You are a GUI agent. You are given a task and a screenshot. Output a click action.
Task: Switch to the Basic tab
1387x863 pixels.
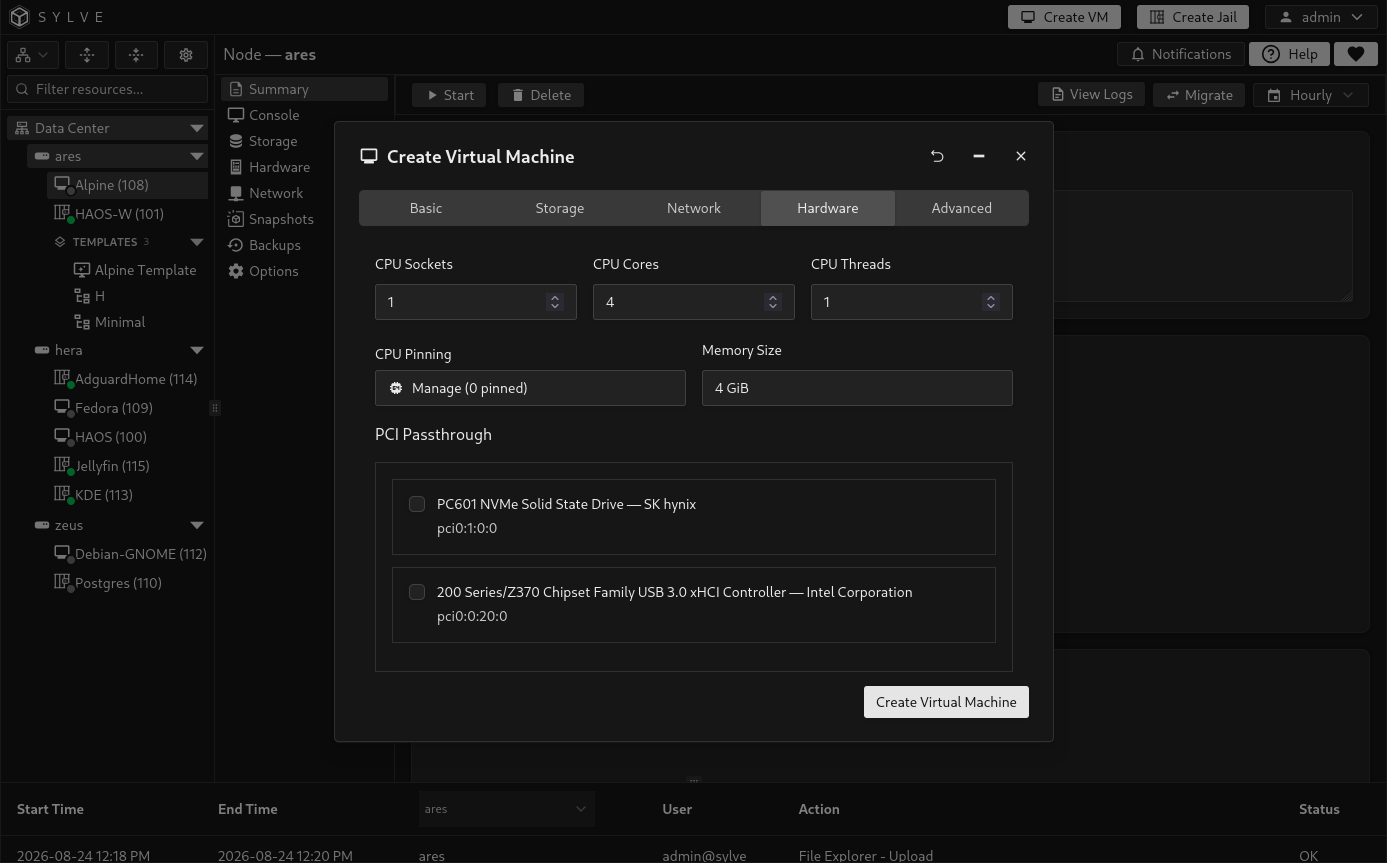[426, 208]
